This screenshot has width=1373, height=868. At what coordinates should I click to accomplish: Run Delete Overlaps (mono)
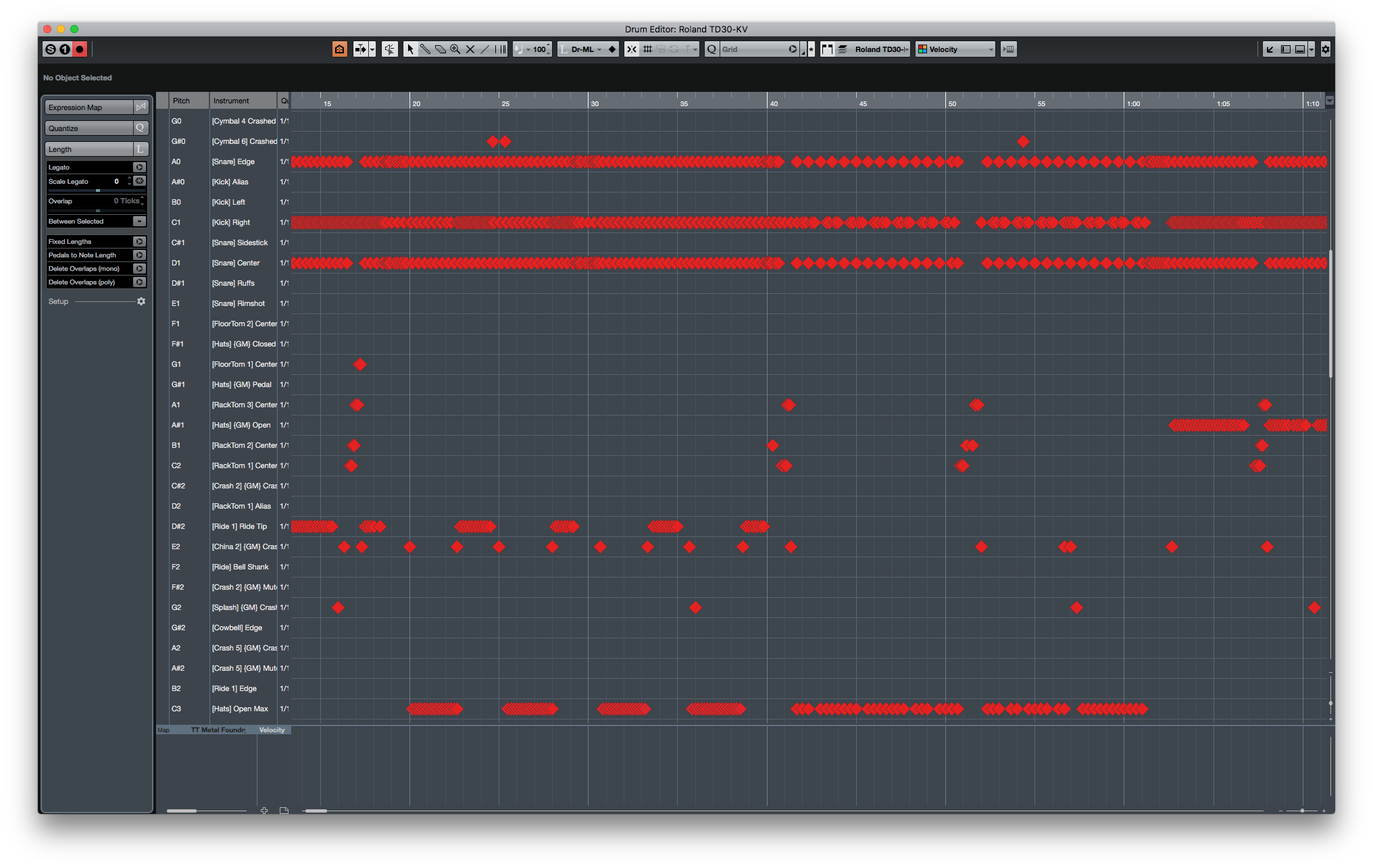tap(139, 268)
